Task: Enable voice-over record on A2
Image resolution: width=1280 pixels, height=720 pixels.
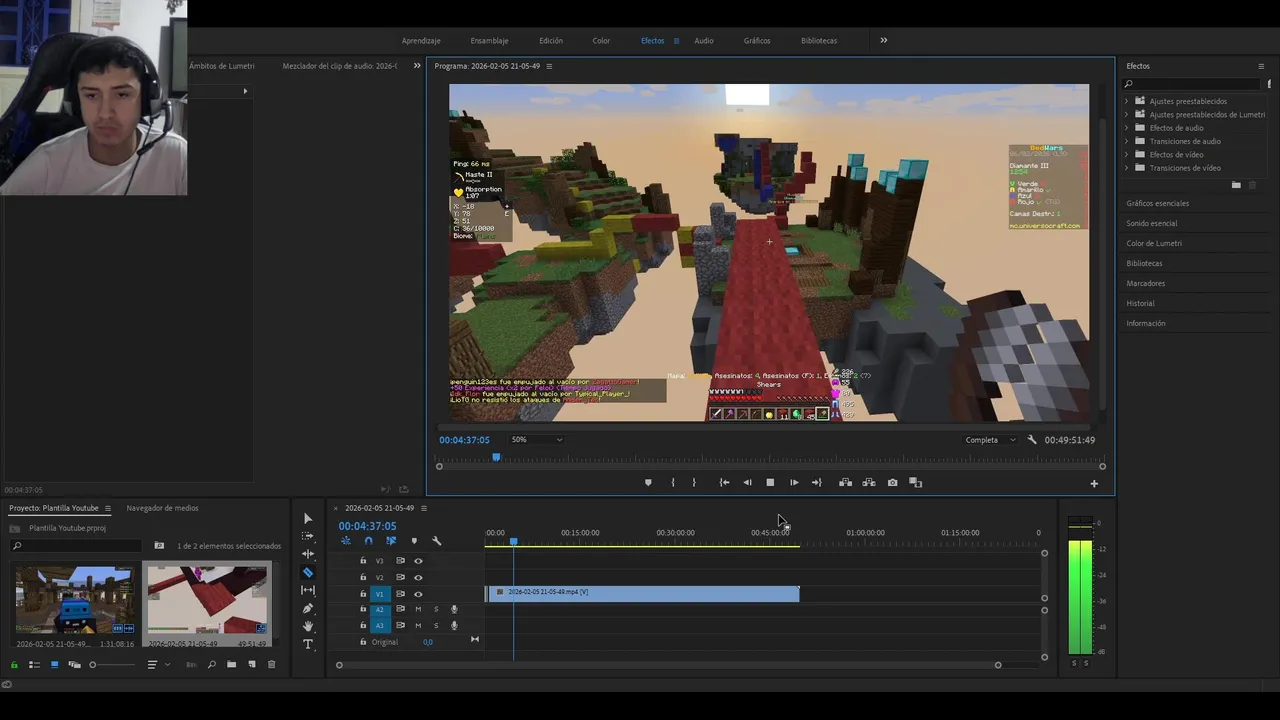Action: [454, 609]
